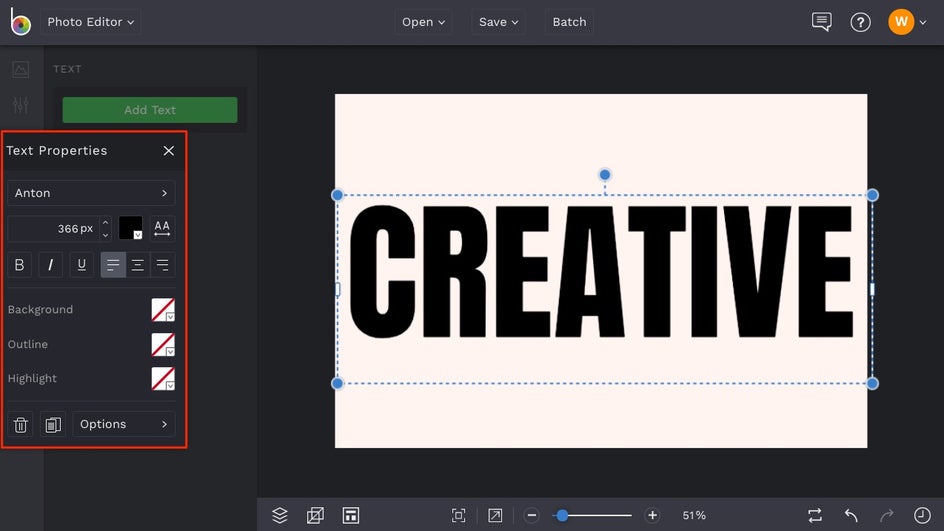This screenshot has width=944, height=531.
Task: Open the Outline color swatch
Action: (x=163, y=344)
